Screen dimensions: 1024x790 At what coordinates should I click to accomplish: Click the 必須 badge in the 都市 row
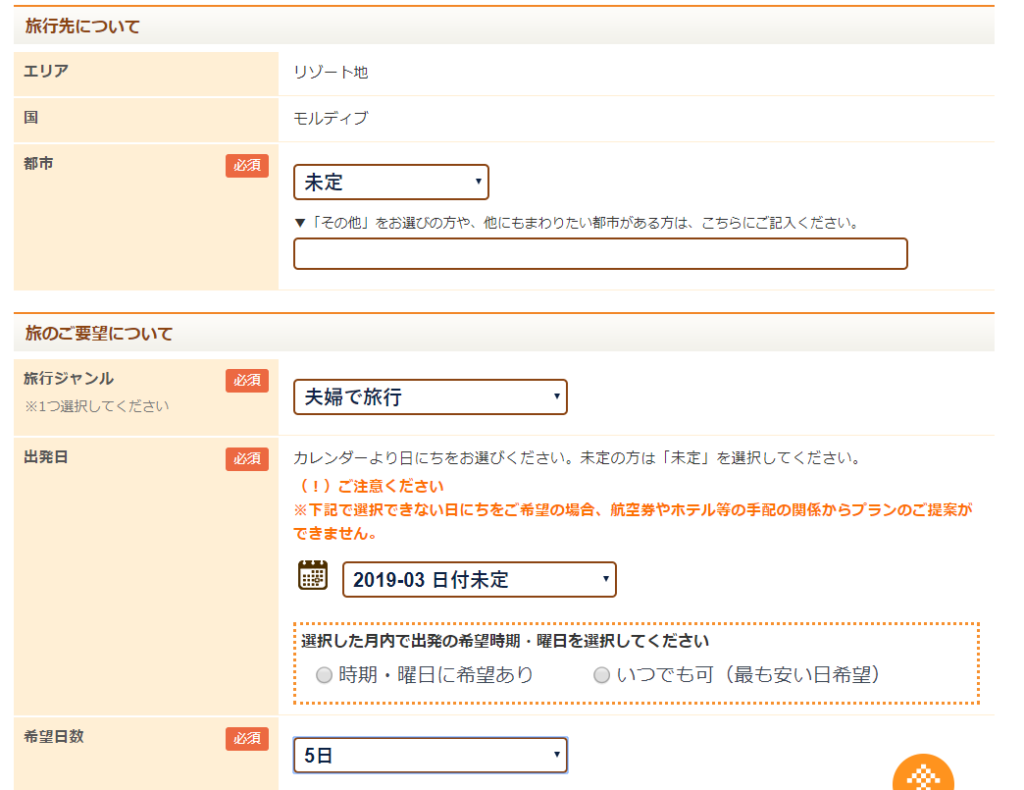(x=247, y=166)
